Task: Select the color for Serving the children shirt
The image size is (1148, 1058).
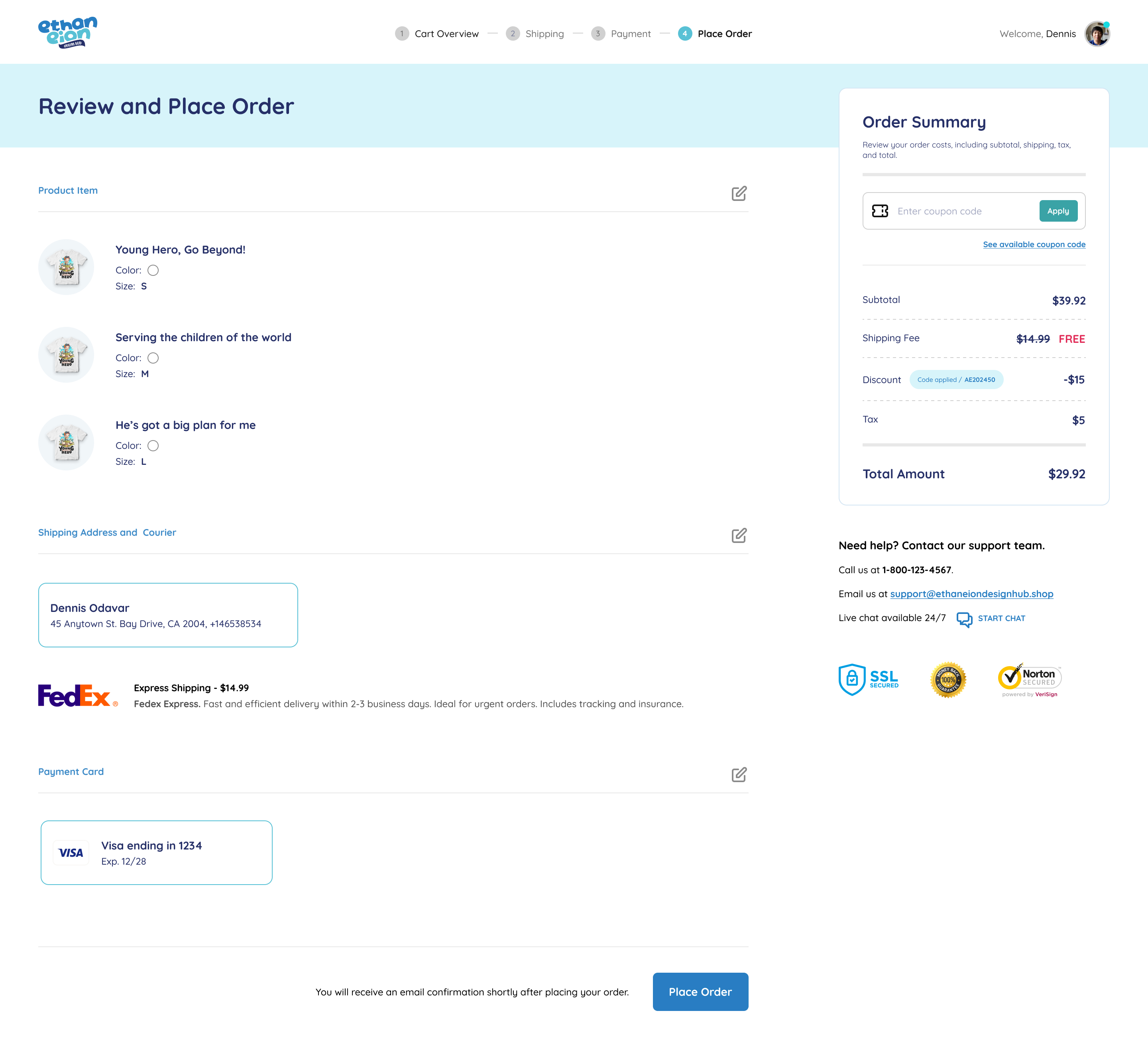Action: pyautogui.click(x=153, y=358)
